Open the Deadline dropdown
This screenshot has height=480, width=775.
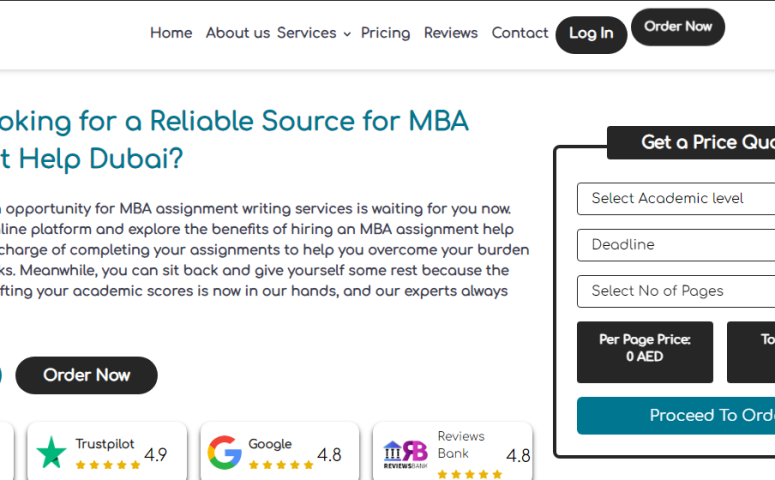pos(676,245)
